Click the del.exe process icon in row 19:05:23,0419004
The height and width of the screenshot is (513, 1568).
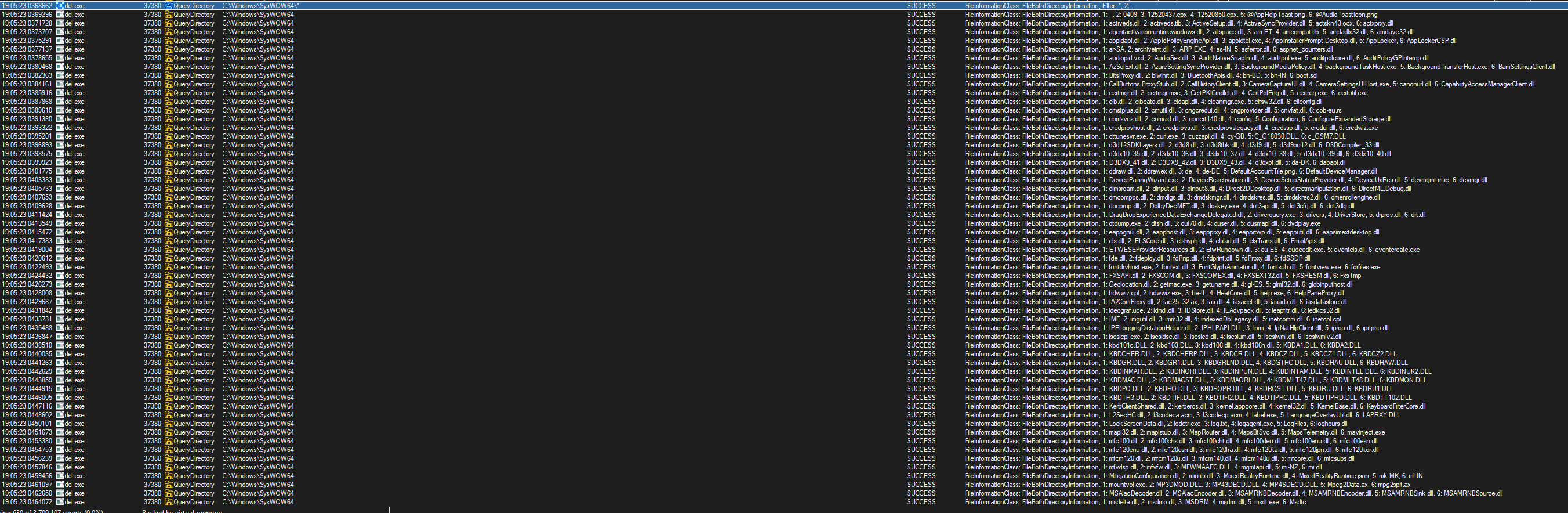(60, 249)
